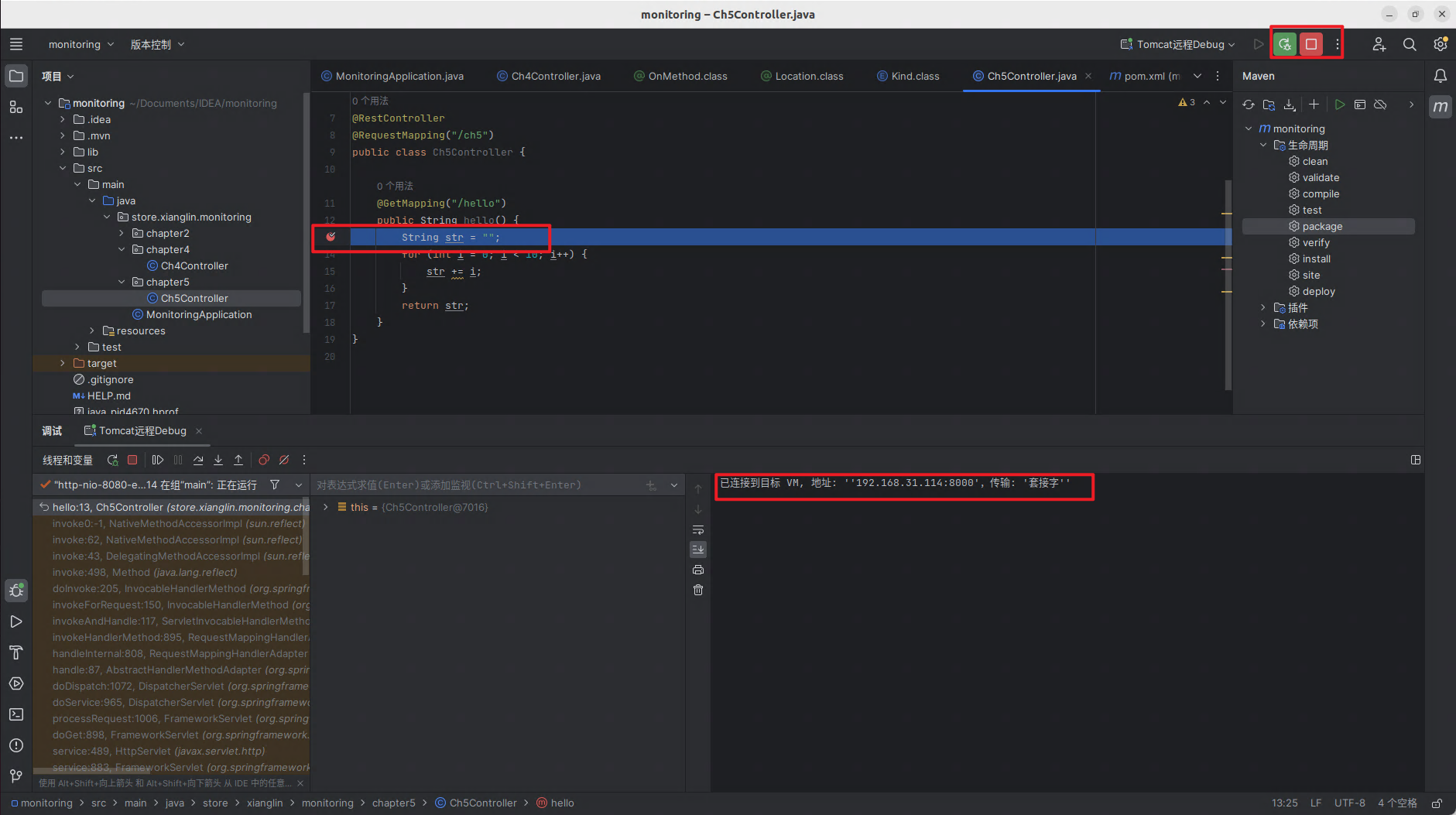The width and height of the screenshot is (1456, 815).
Task: Open Tomcat远程Debug run configuration dropdown
Action: point(1177,44)
